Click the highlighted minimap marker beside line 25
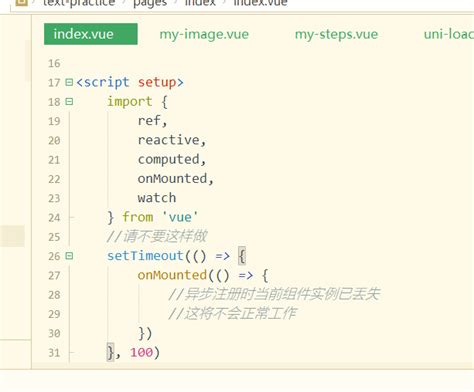The image size is (474, 392). click(x=12, y=236)
